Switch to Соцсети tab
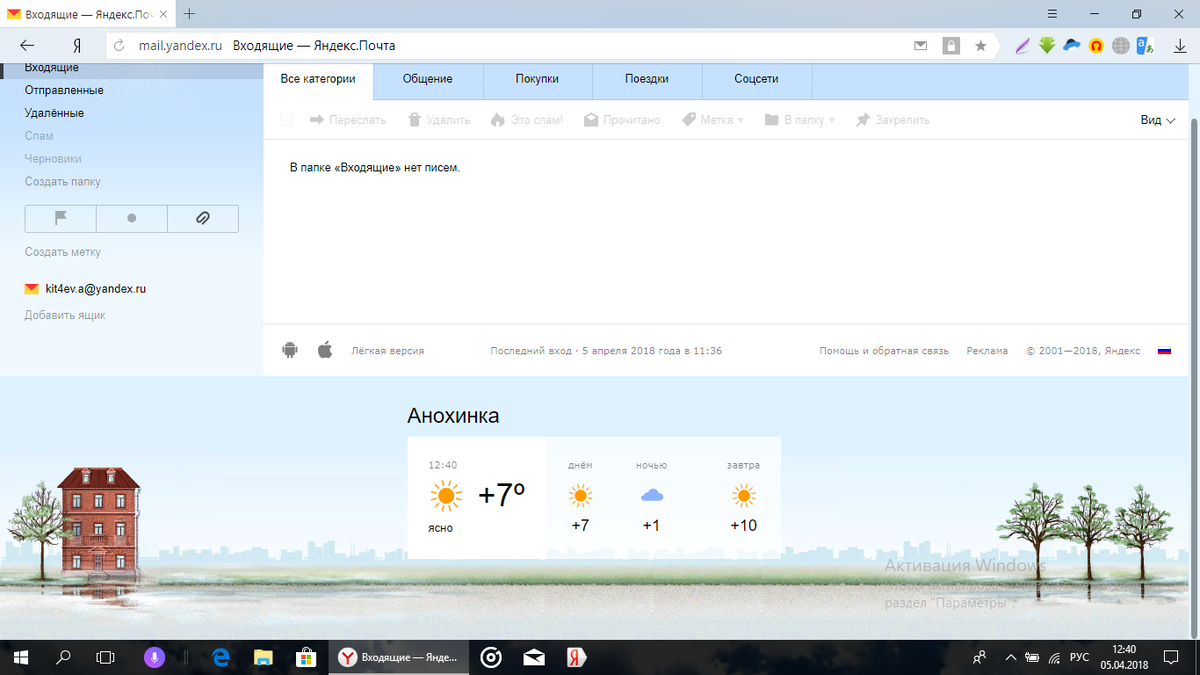This screenshot has height=675, width=1200. [757, 80]
